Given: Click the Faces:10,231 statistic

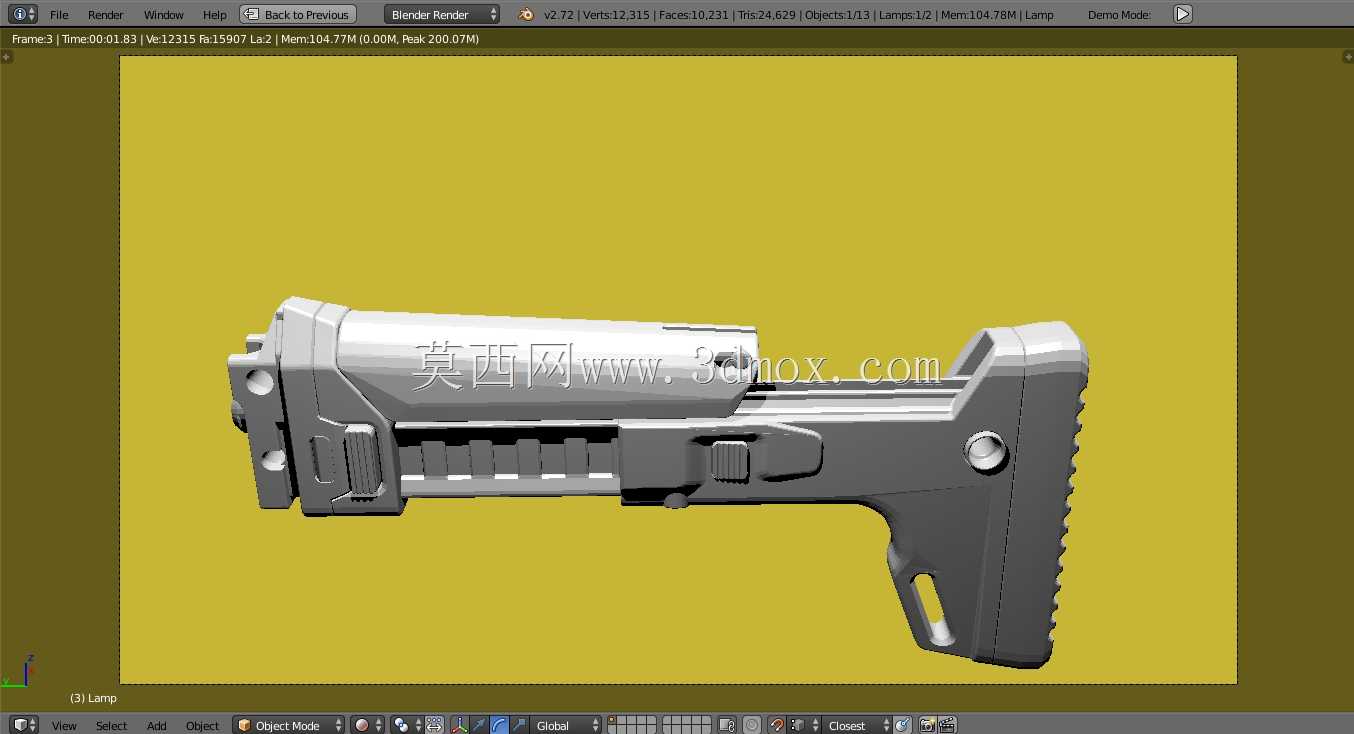Looking at the screenshot, I should click(693, 15).
